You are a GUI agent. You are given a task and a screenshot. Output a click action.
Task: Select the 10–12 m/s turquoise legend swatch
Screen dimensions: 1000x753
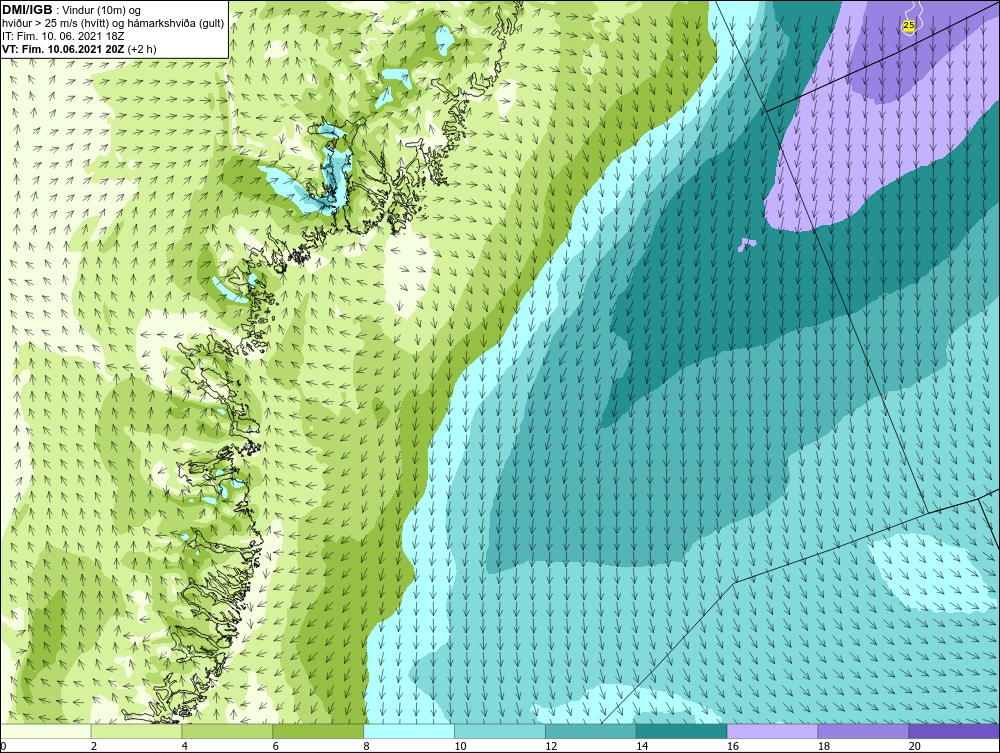point(500,731)
